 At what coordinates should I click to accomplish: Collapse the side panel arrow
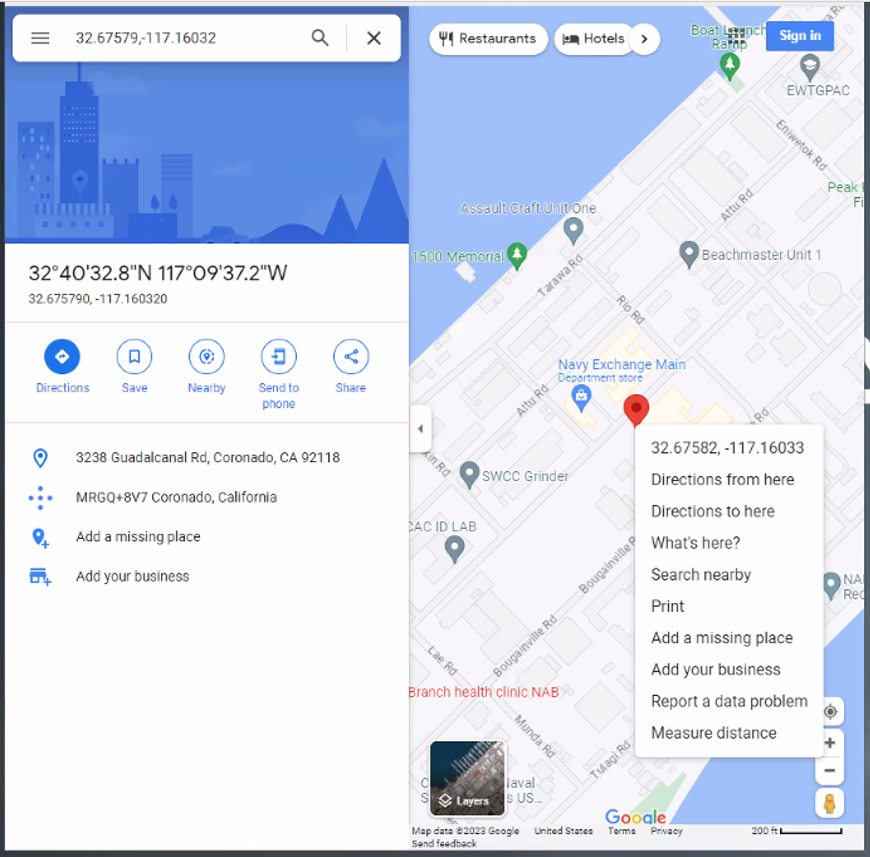point(421,428)
